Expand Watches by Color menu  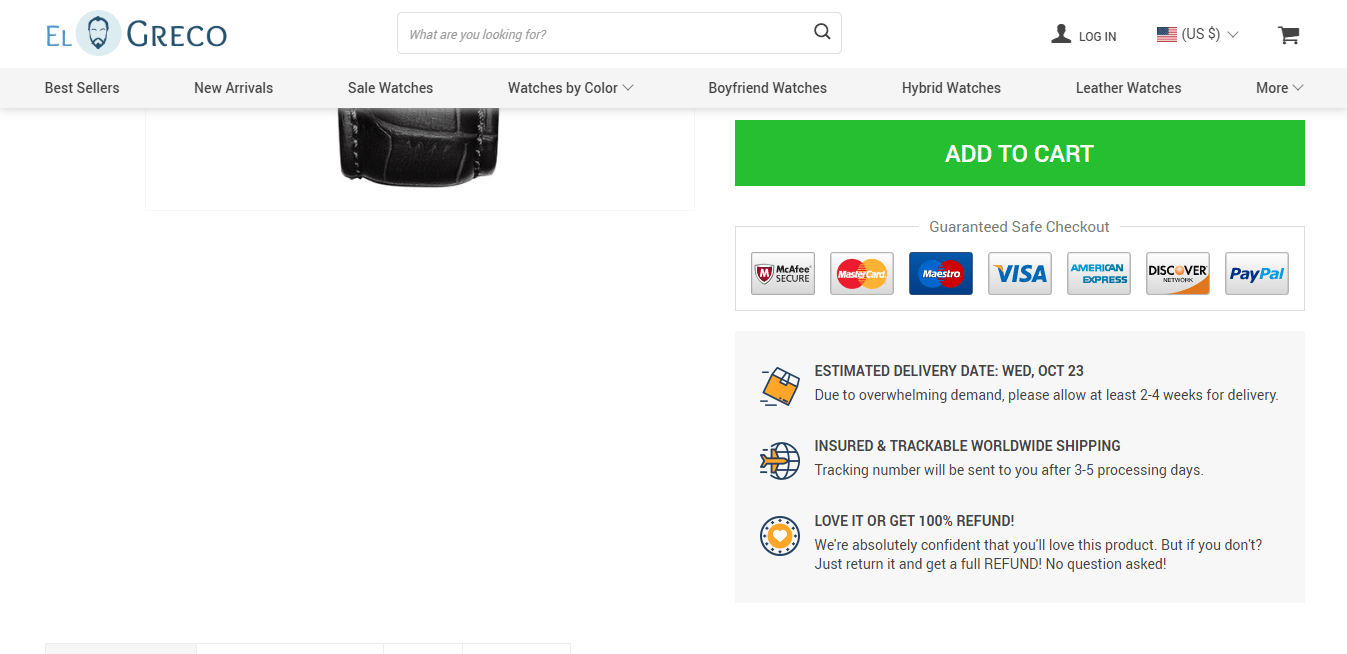570,88
